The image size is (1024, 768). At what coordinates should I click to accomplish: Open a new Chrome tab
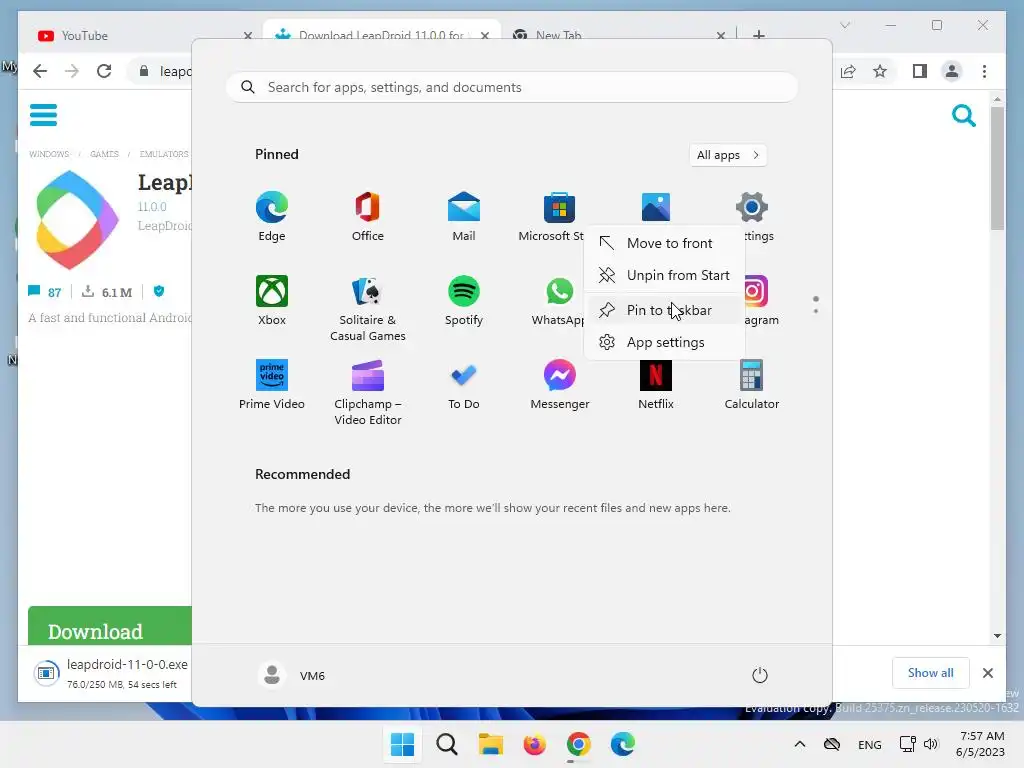759,35
